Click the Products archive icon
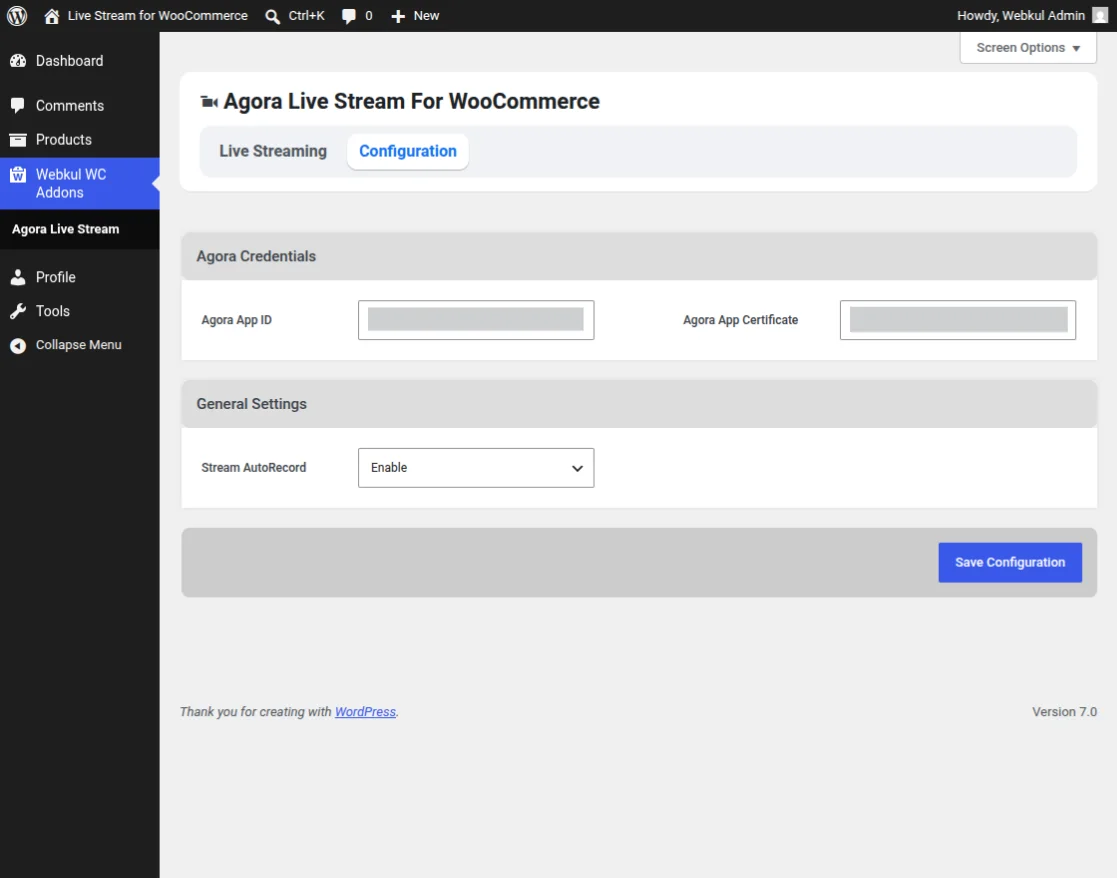This screenshot has height=880, width=1120. coord(18,140)
